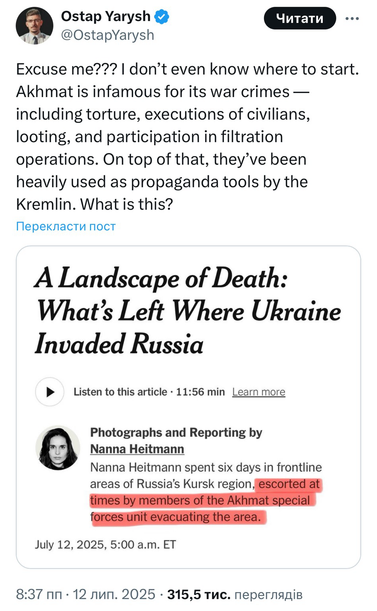Viewport: 377px width, 611px height.
Task: Click the Photographs and Reporting by byline
Action: pyautogui.click(x=176, y=433)
